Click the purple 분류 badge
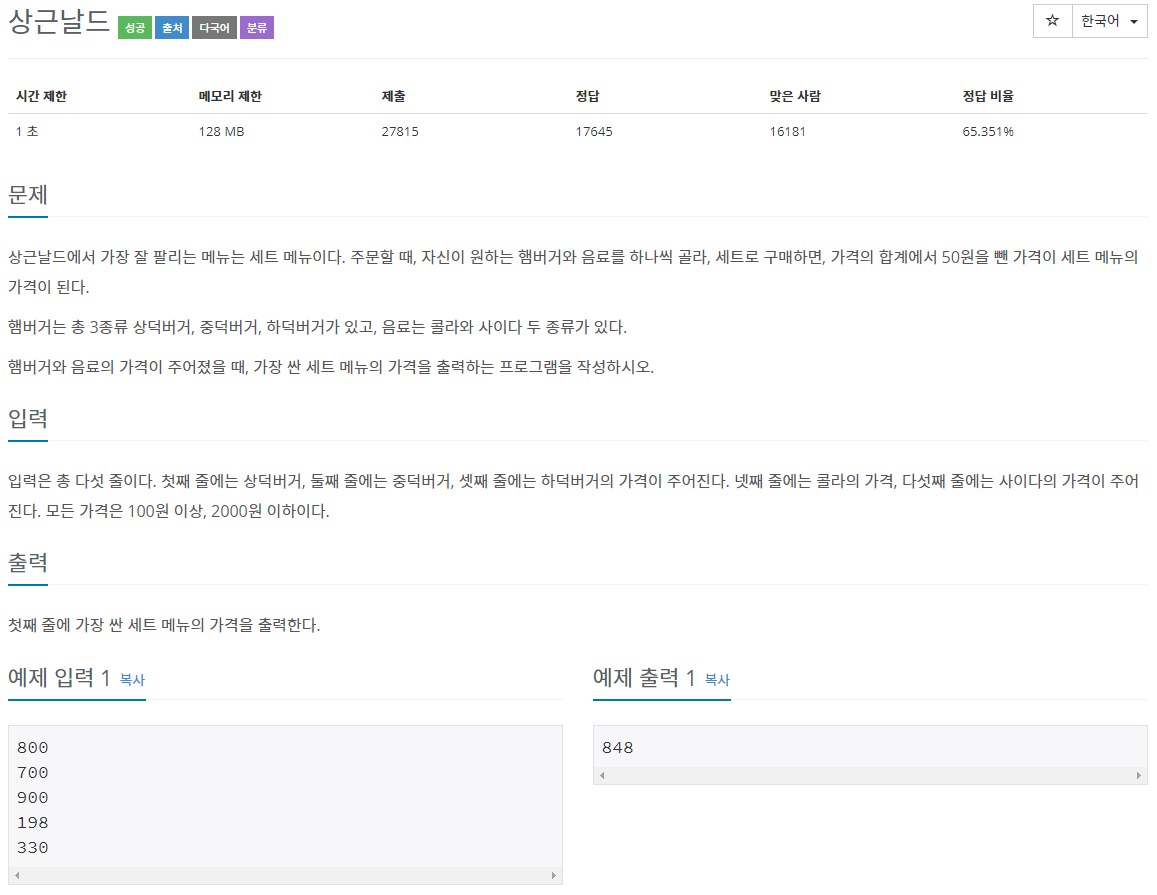 click(257, 27)
